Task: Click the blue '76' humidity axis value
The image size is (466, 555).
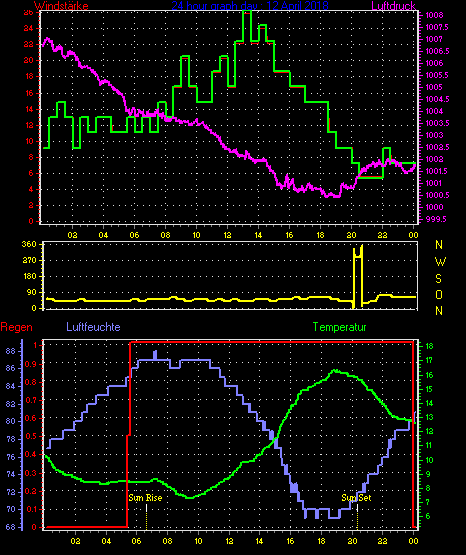Action: (11, 457)
